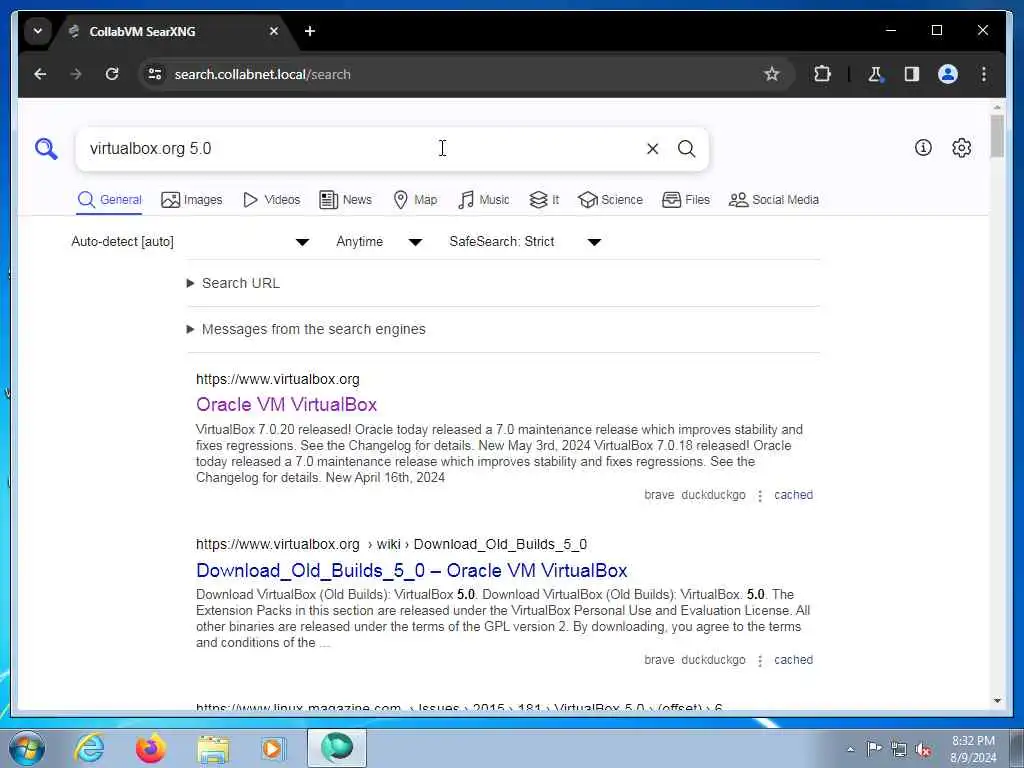Open result options dots for Download_Old_Builds_5_0
The image size is (1024, 768).
point(760,661)
